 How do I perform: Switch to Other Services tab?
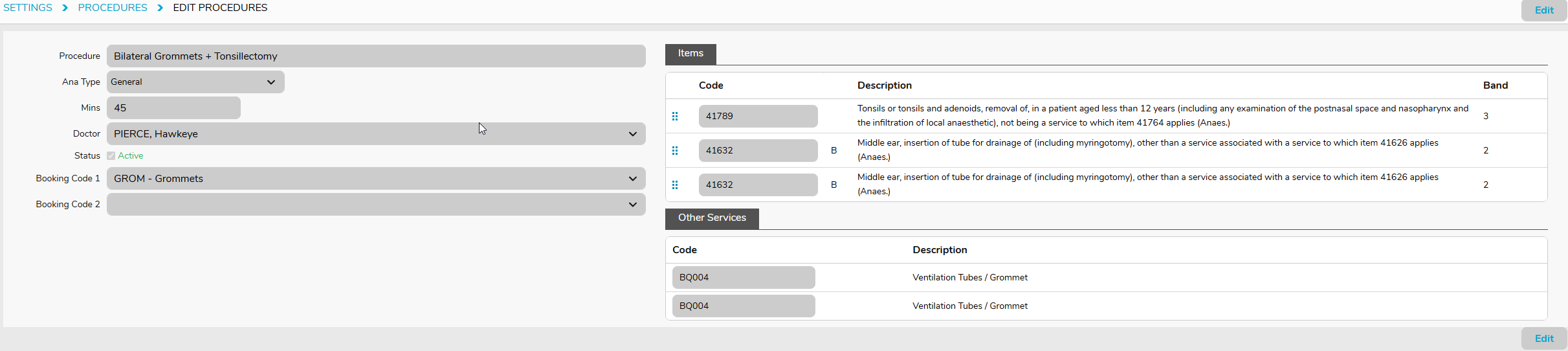coord(712,218)
